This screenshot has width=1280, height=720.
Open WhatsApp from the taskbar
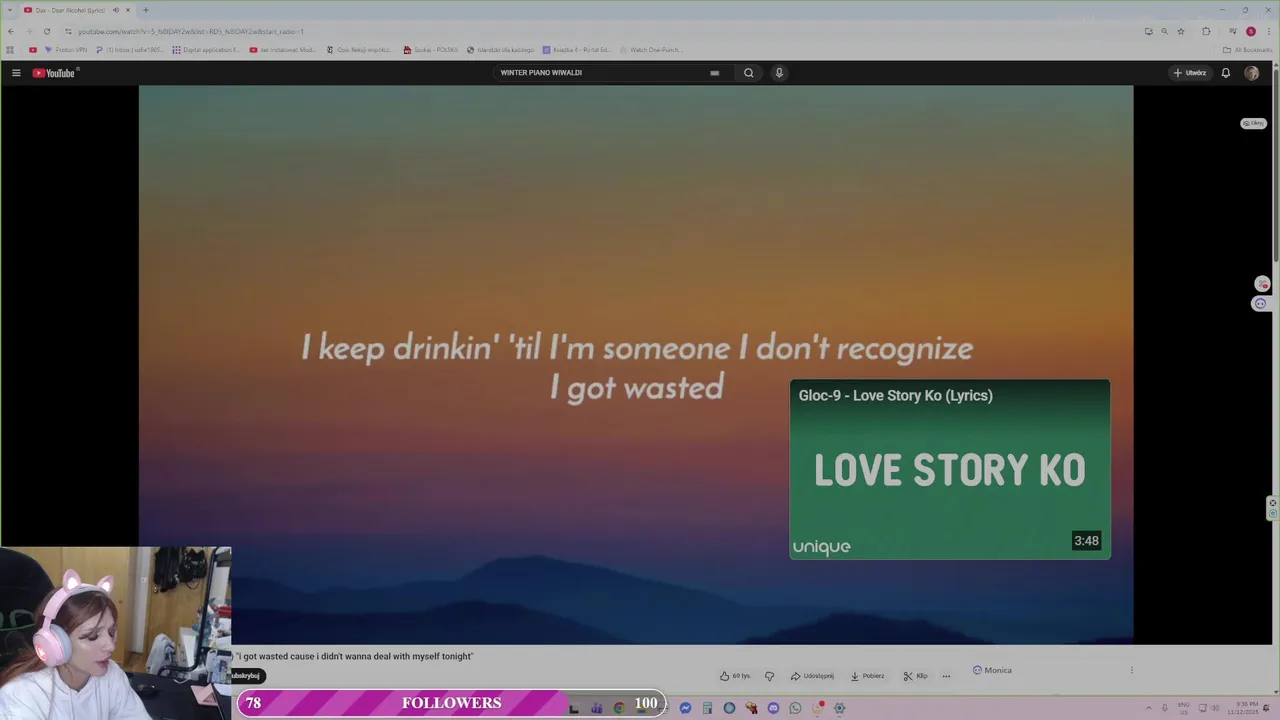click(x=795, y=708)
